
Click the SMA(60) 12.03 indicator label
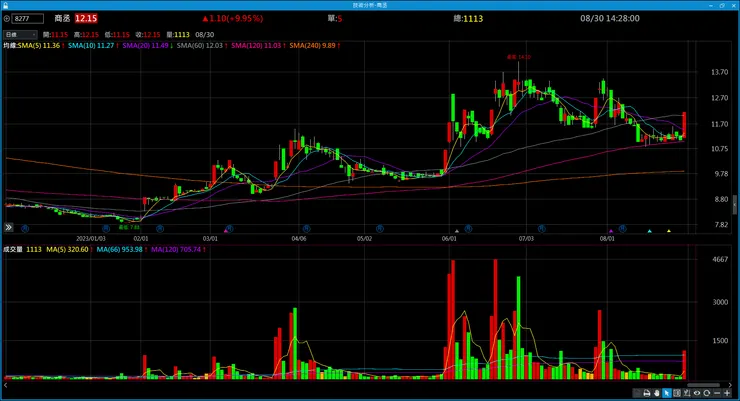click(200, 45)
